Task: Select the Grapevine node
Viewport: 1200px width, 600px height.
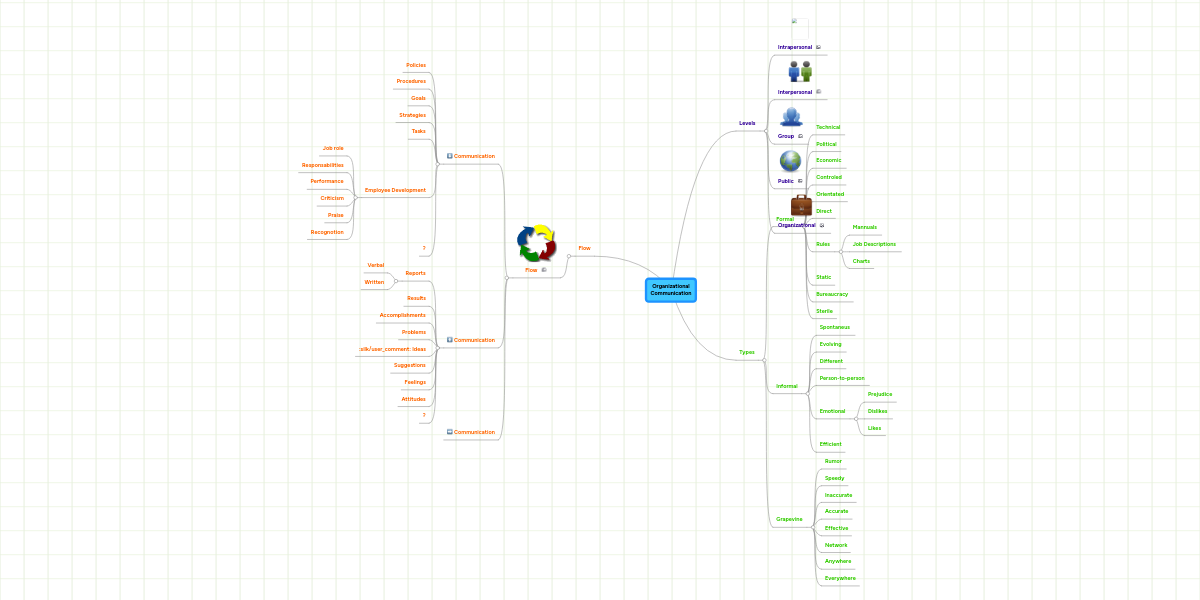Action: tap(789, 519)
